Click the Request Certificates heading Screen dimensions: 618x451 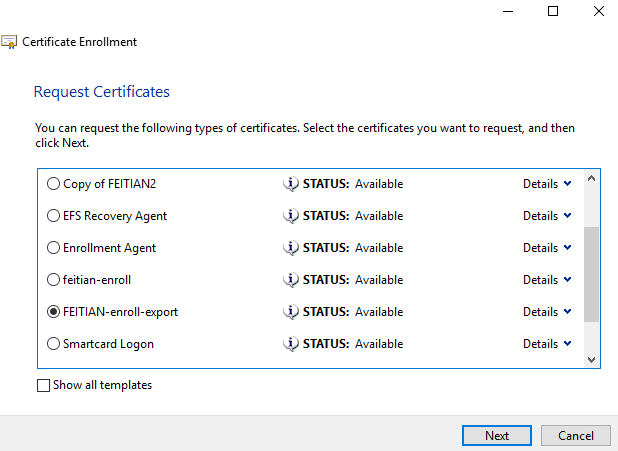click(x=102, y=92)
